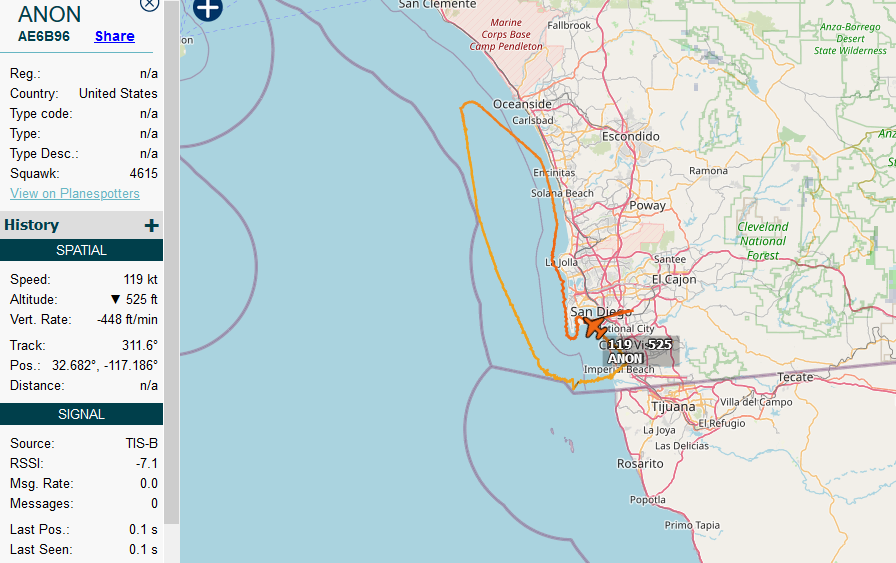Click the Cleveland National Forest label

[x=763, y=241]
